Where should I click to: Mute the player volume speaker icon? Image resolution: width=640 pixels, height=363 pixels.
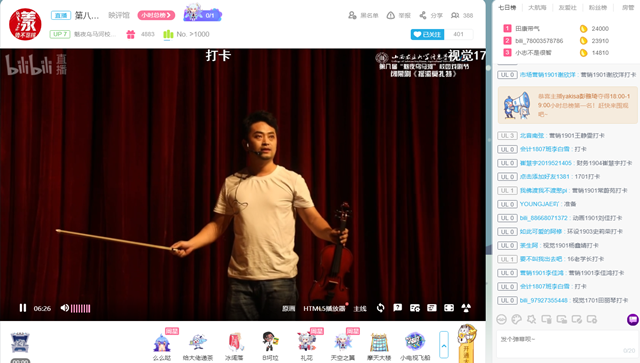click(x=64, y=308)
